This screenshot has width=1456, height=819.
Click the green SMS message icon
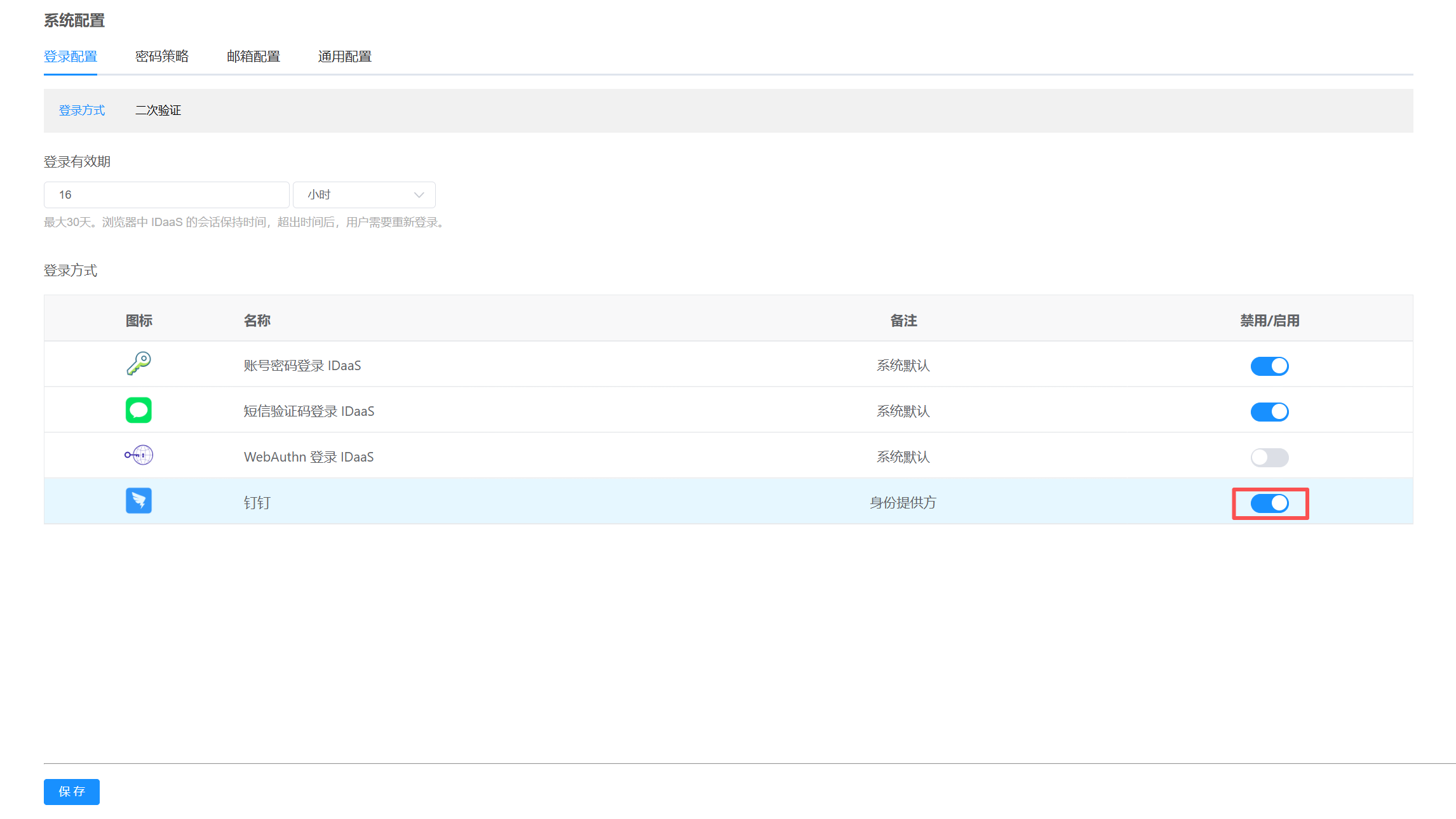(x=138, y=410)
